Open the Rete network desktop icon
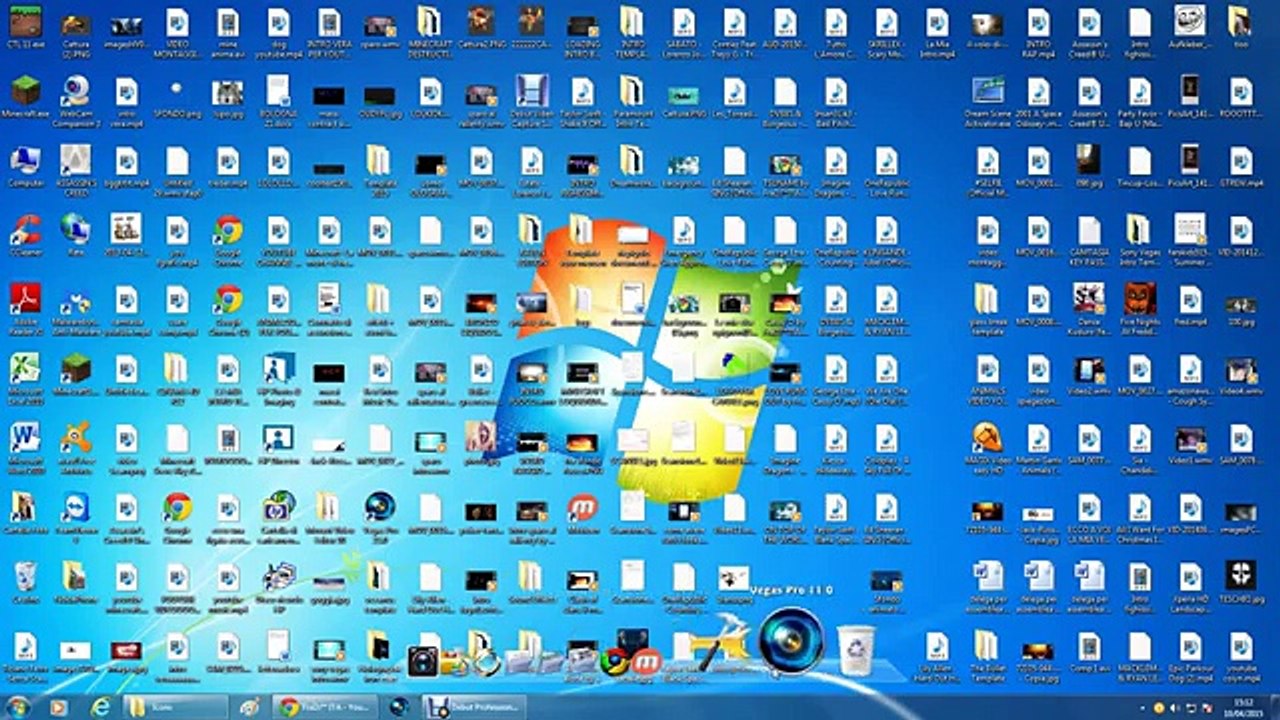The width and height of the screenshot is (1280, 720). 75,236
